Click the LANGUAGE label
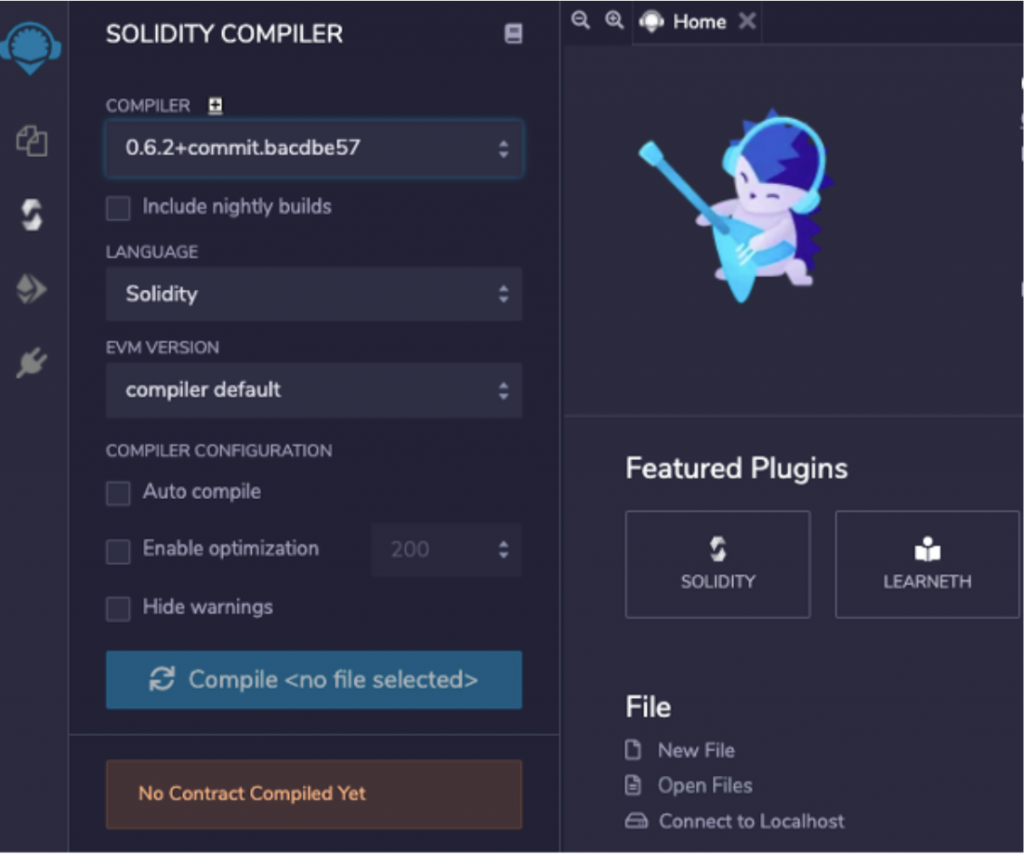 [x=152, y=251]
